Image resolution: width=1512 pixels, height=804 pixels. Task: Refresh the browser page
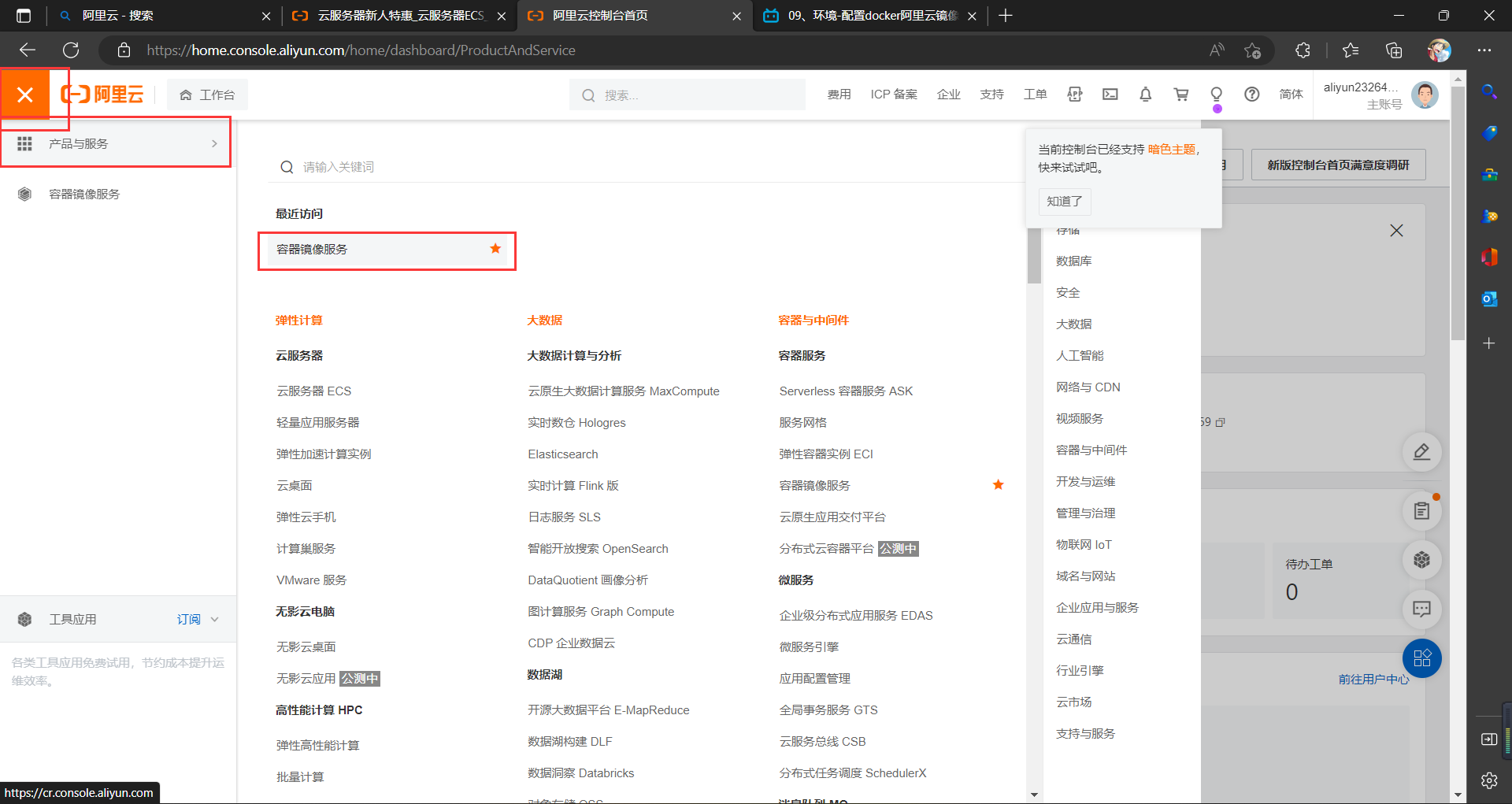point(71,50)
